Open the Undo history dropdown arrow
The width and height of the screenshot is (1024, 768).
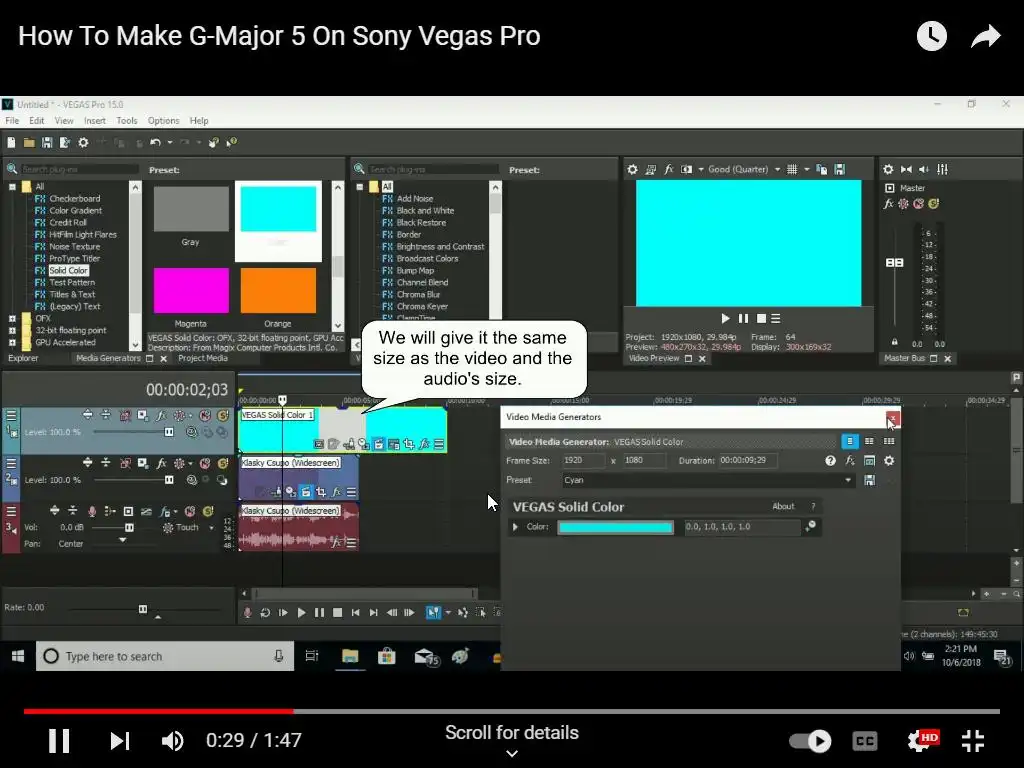(170, 142)
